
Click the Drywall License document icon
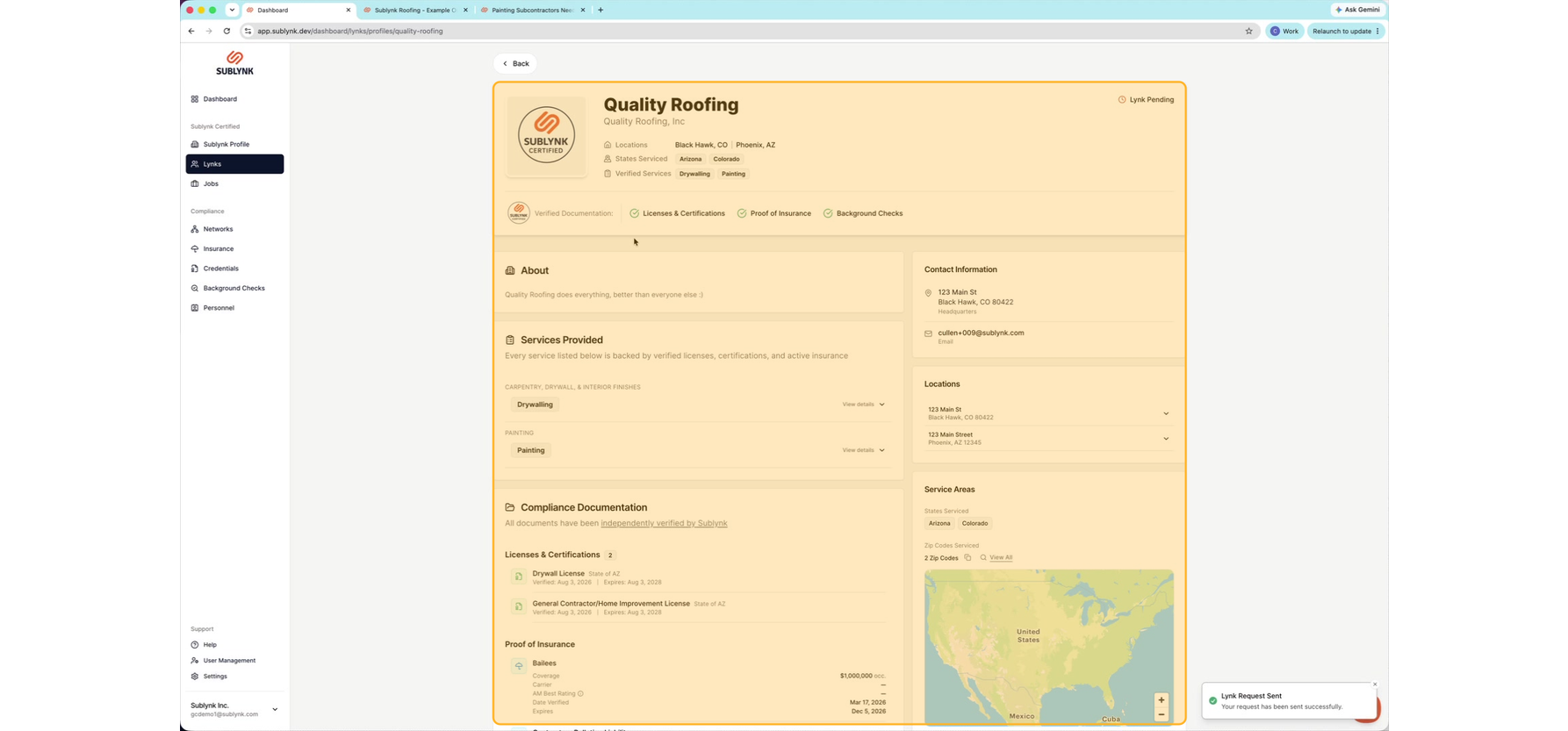(x=519, y=577)
